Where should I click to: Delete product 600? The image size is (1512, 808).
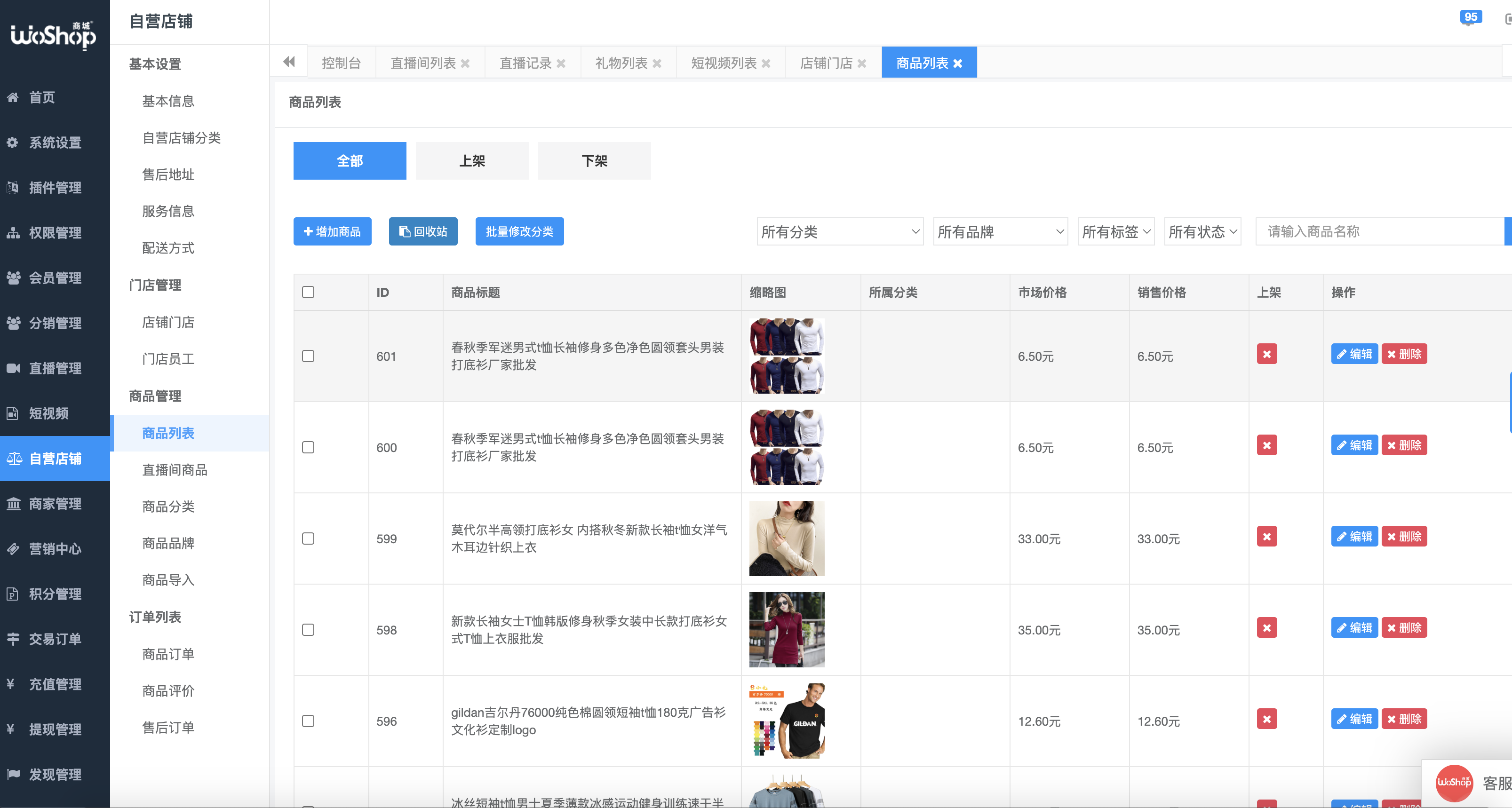point(1404,445)
